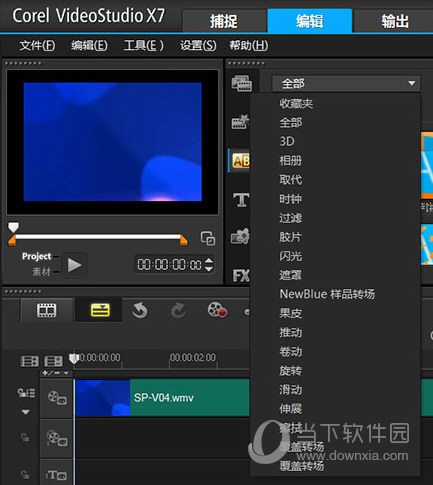Open the instant project library icon
The image size is (433, 485).
240,122
